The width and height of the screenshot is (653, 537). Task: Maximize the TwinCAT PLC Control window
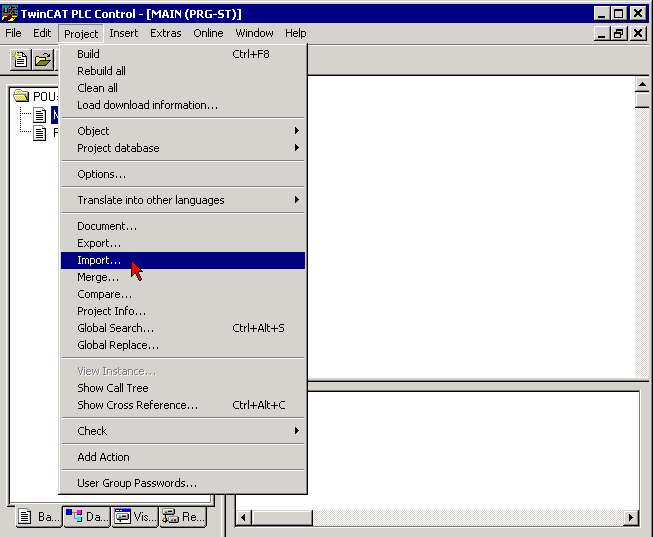coord(619,14)
